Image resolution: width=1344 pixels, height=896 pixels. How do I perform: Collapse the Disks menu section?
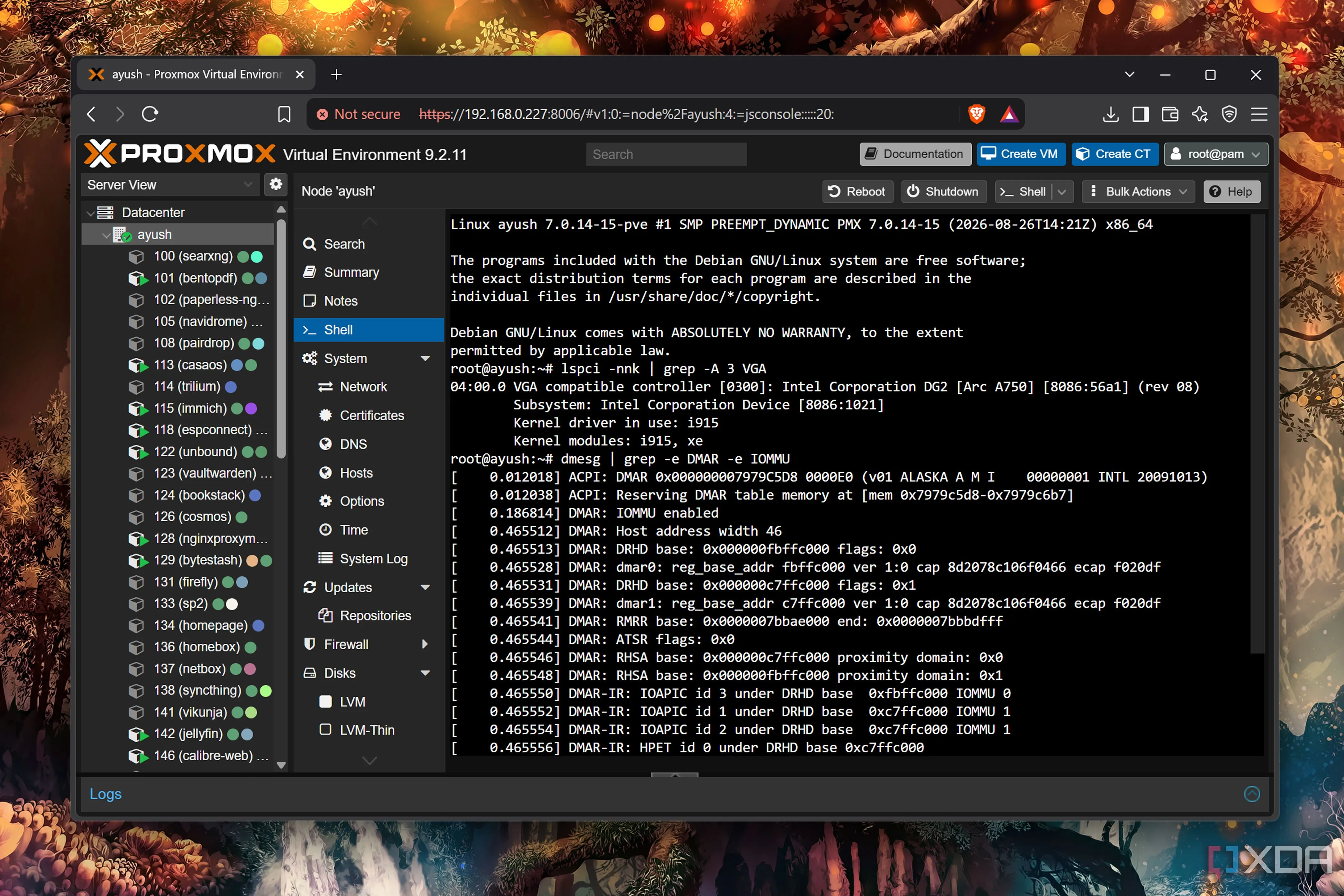point(425,674)
